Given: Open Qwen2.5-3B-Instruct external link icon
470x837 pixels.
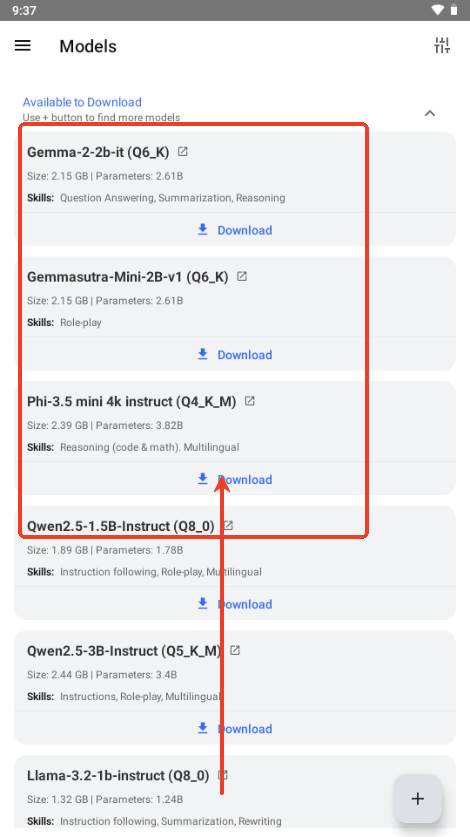Looking at the screenshot, I should (x=235, y=650).
